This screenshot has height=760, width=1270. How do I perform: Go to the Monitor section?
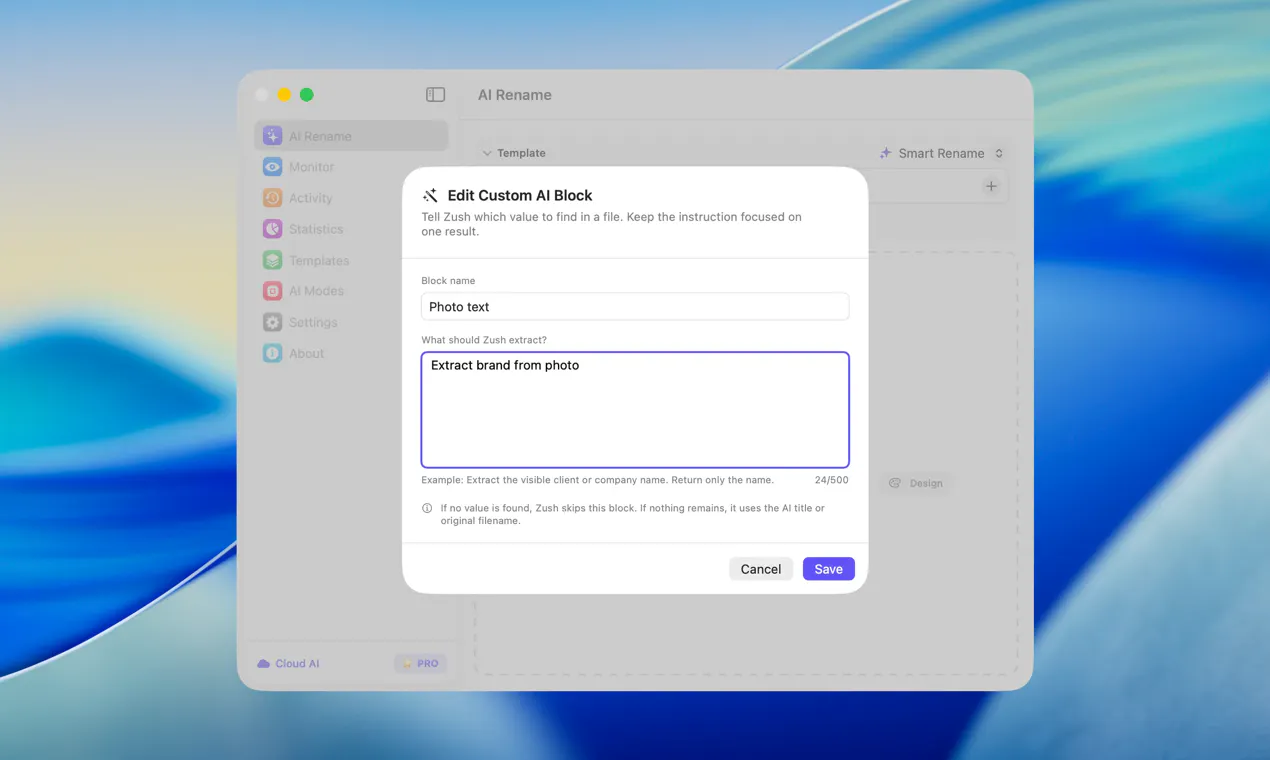coord(311,167)
